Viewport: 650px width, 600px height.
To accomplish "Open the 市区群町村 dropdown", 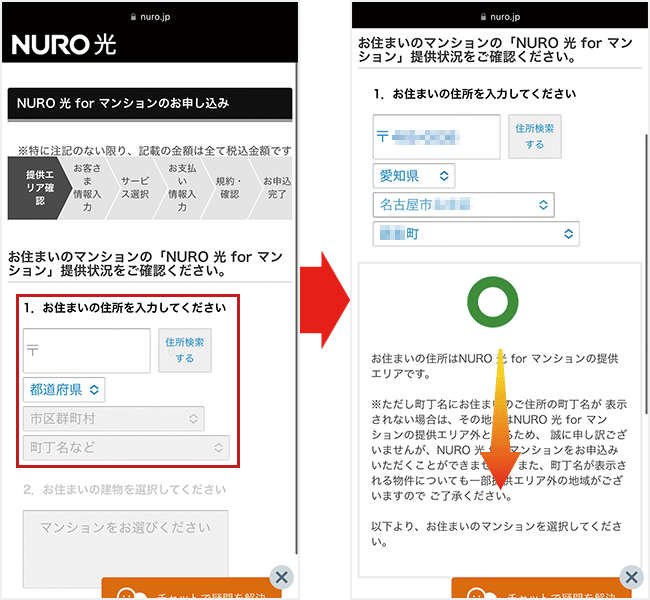I will coord(114,418).
